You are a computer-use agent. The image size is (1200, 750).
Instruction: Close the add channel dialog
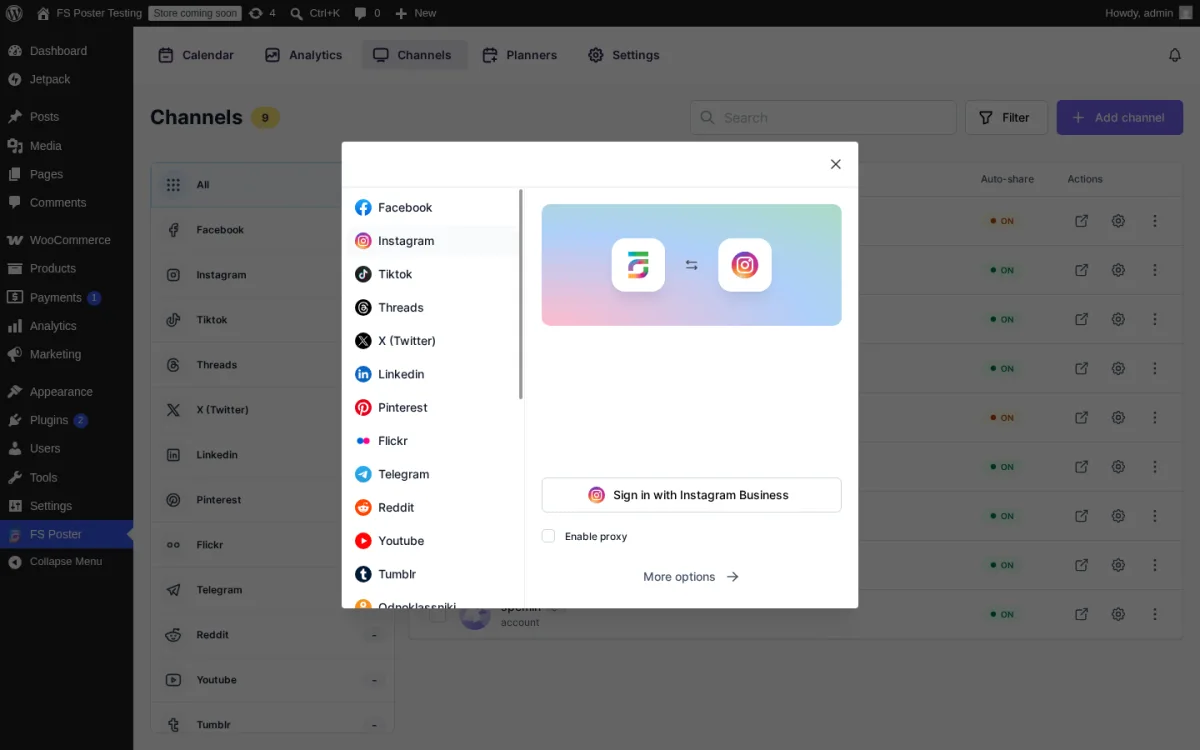(x=836, y=164)
